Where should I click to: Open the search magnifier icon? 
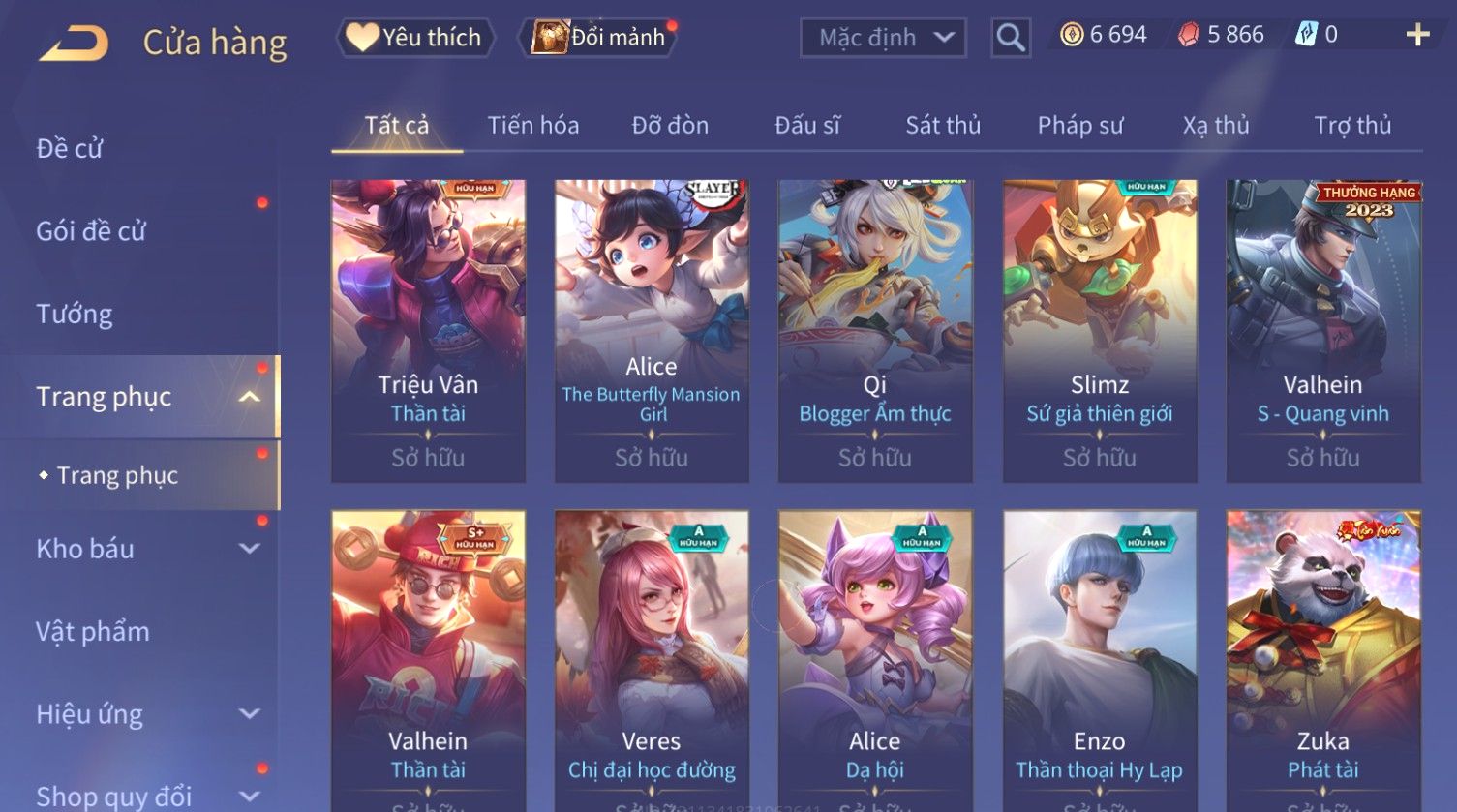click(x=1011, y=38)
